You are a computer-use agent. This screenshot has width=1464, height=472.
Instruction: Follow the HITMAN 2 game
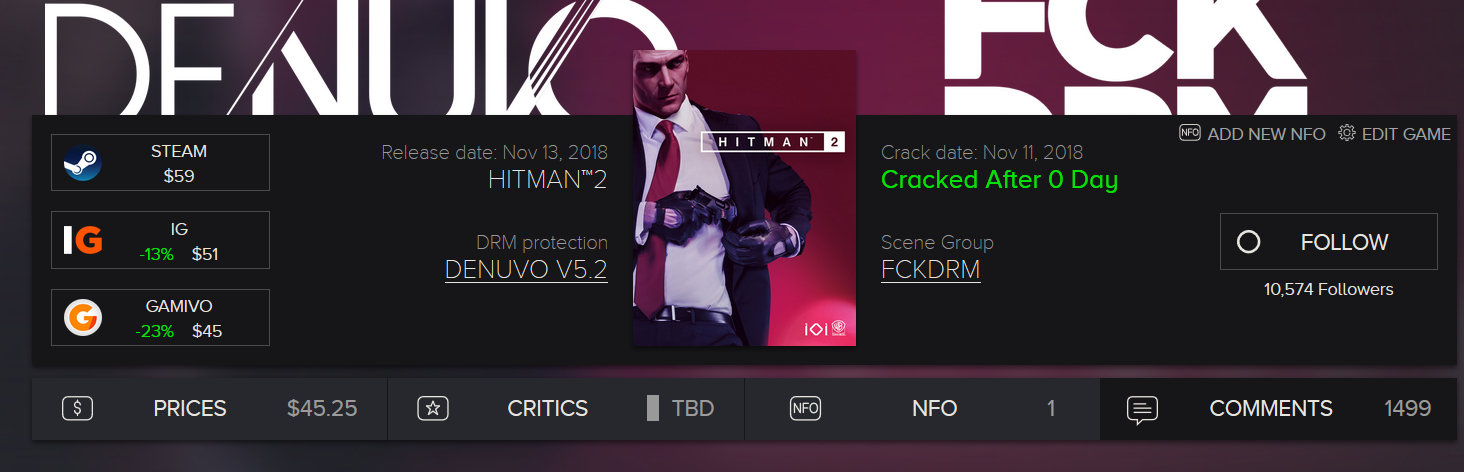[1329, 242]
